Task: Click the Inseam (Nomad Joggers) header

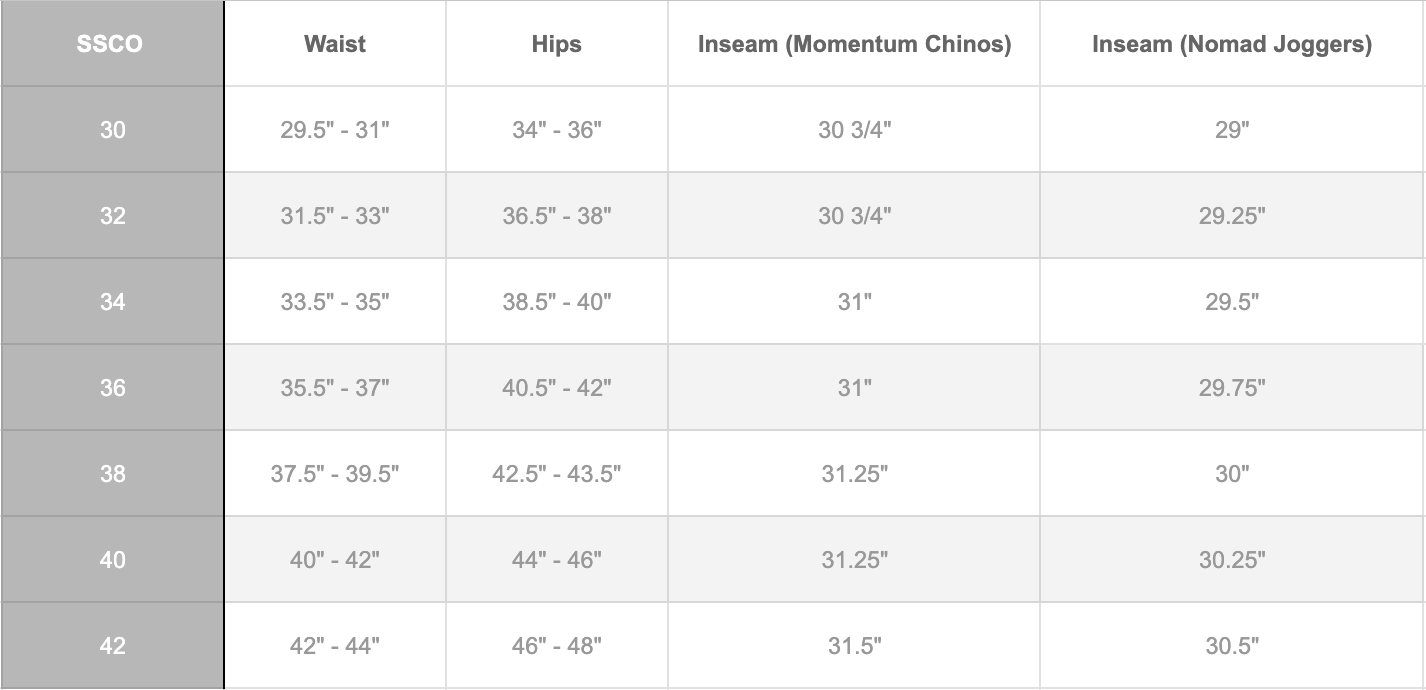Action: point(1232,44)
